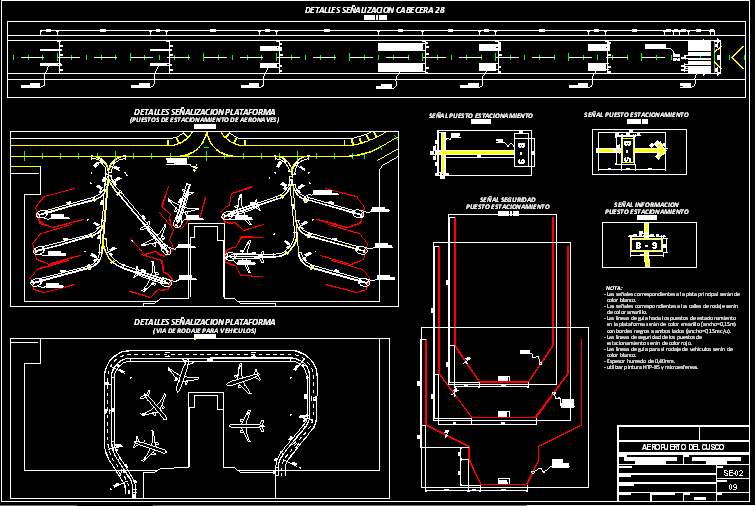
Task: Select the SE-02 sheet code cell
Action: (733, 471)
